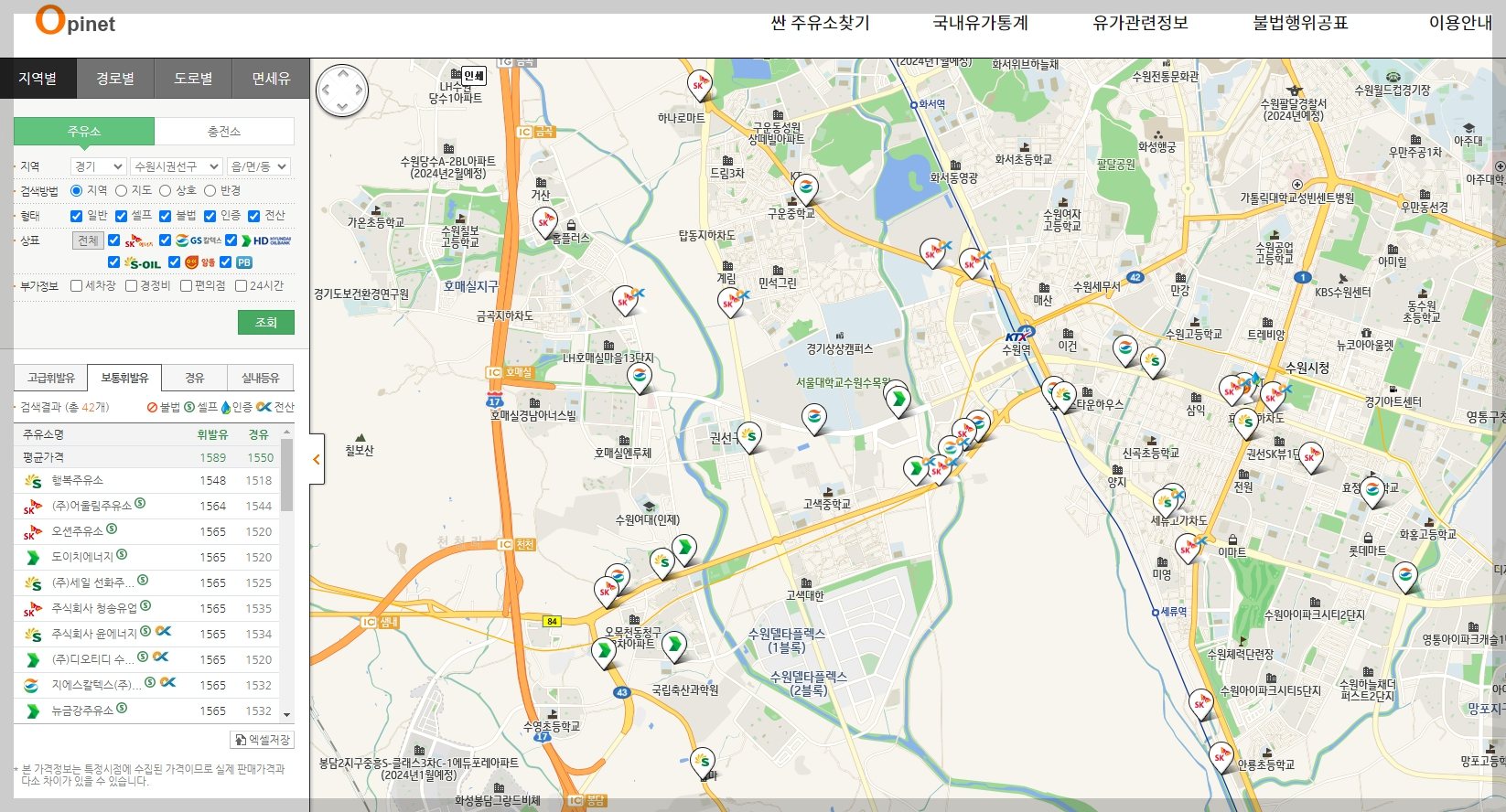
Task: Click the 전체 brand button
Action: click(x=88, y=240)
